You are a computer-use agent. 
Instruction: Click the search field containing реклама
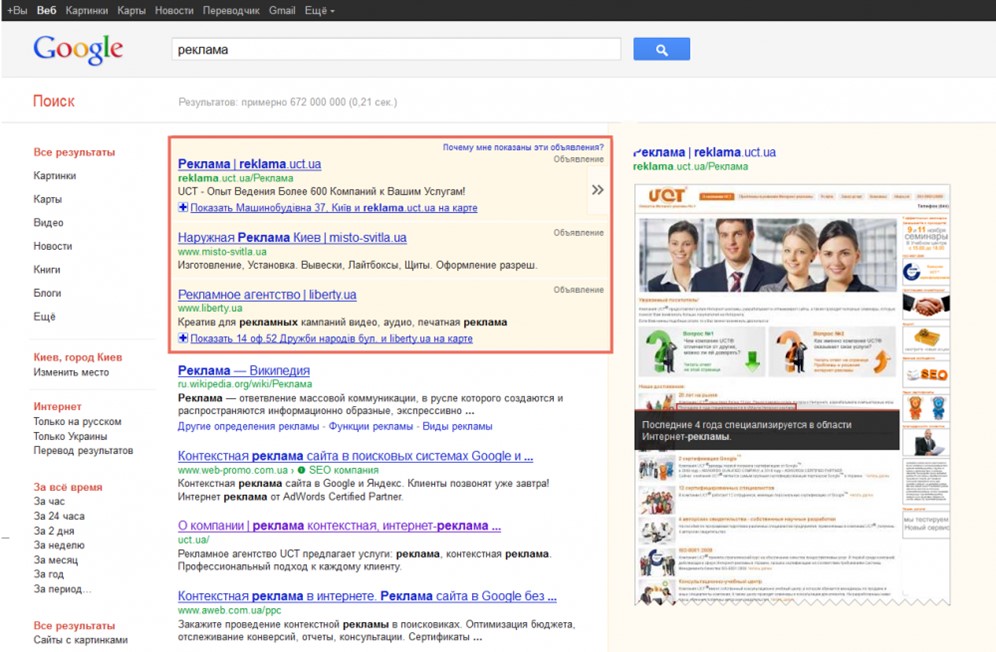pyautogui.click(x=395, y=49)
